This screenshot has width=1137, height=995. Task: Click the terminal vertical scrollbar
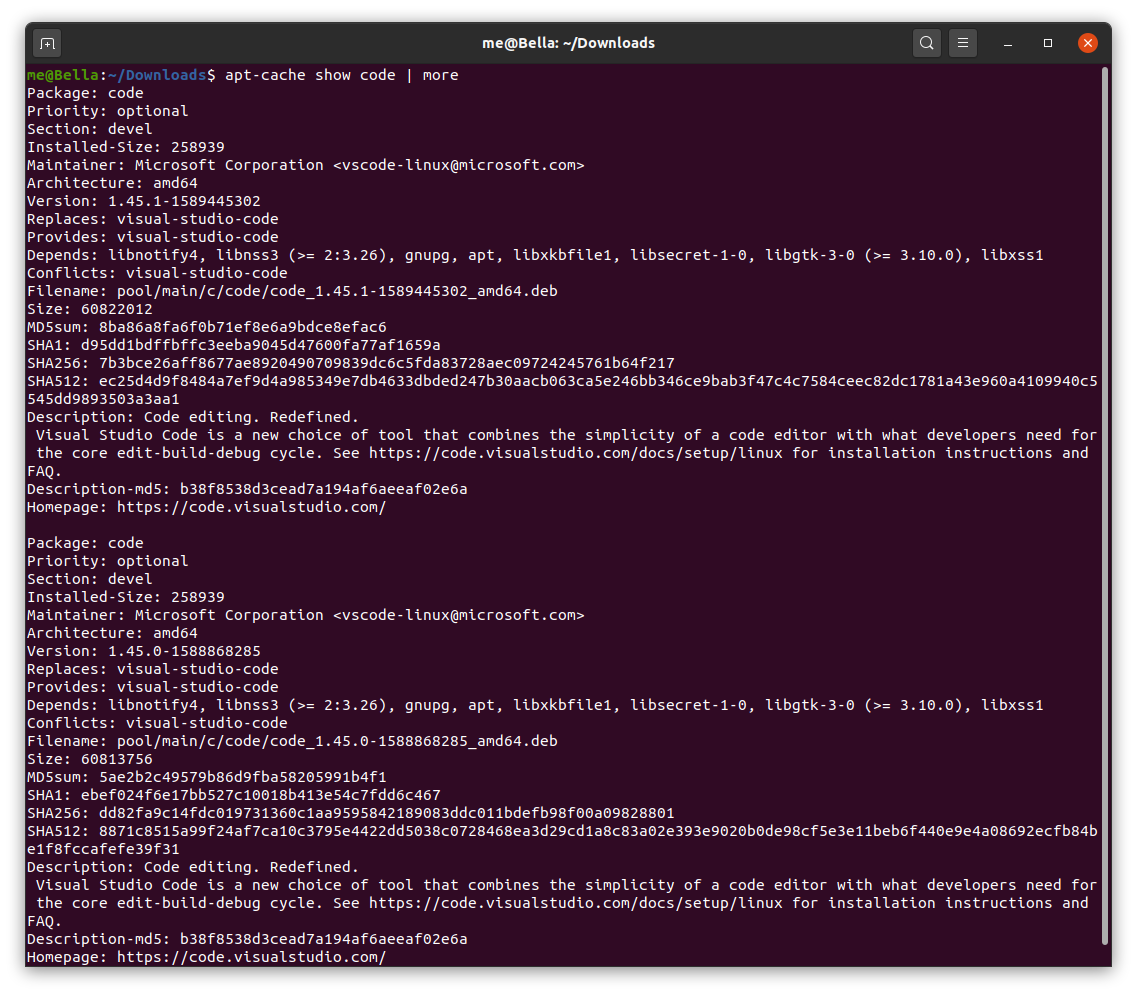point(1105,505)
